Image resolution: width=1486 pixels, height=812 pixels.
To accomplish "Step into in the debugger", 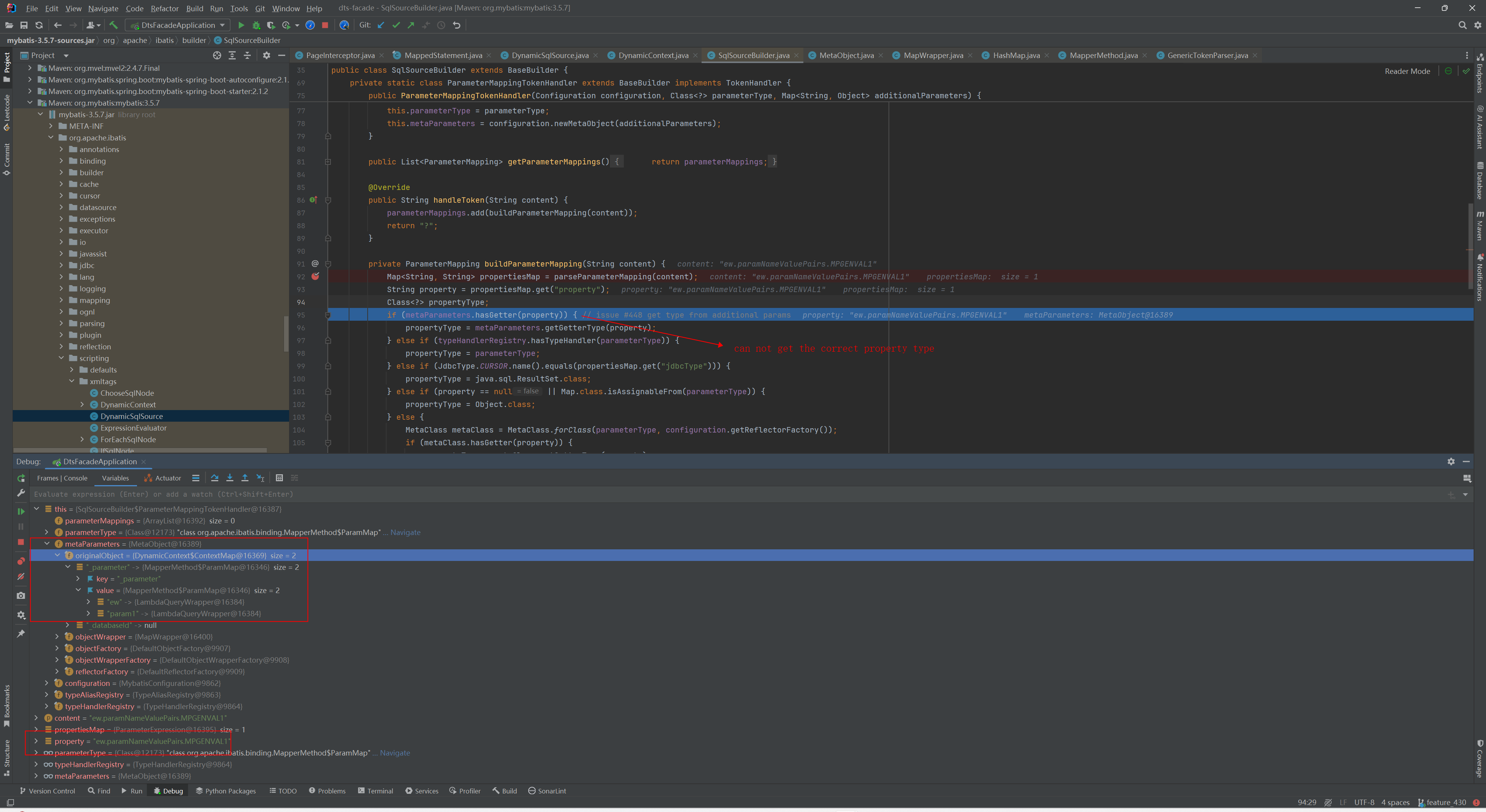I will point(229,478).
